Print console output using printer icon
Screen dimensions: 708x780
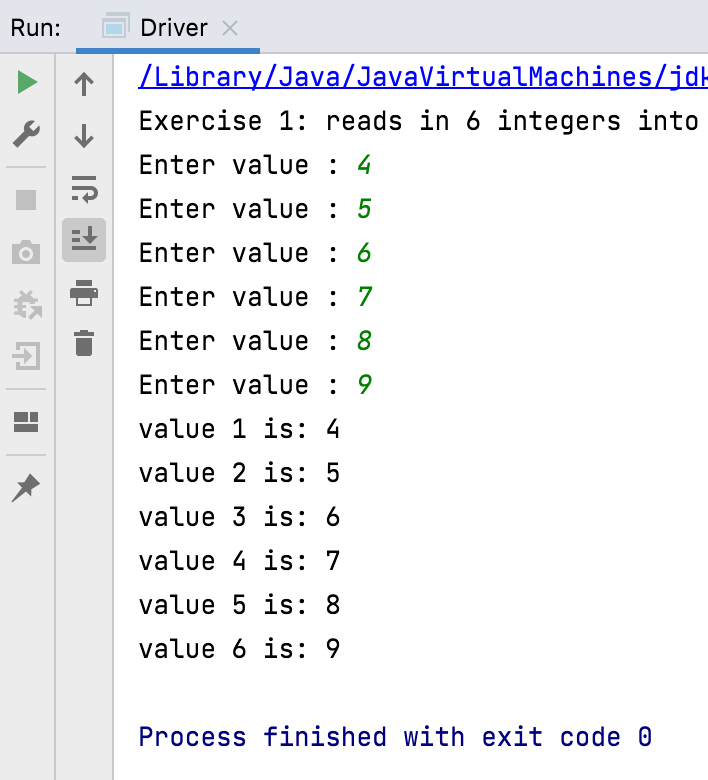click(x=84, y=293)
